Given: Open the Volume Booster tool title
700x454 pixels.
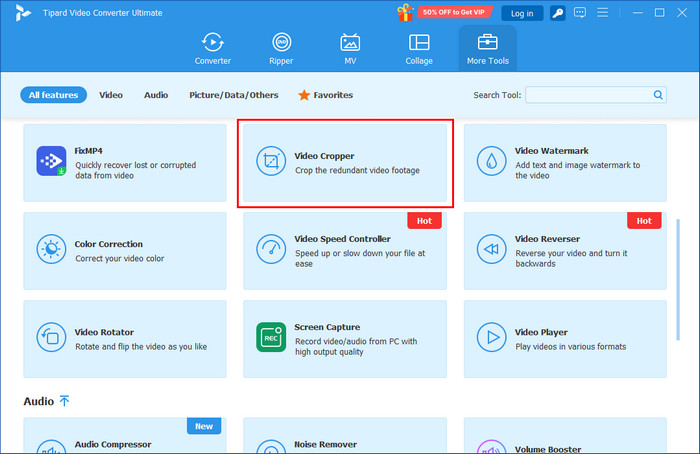Looking at the screenshot, I should click(x=548, y=449).
